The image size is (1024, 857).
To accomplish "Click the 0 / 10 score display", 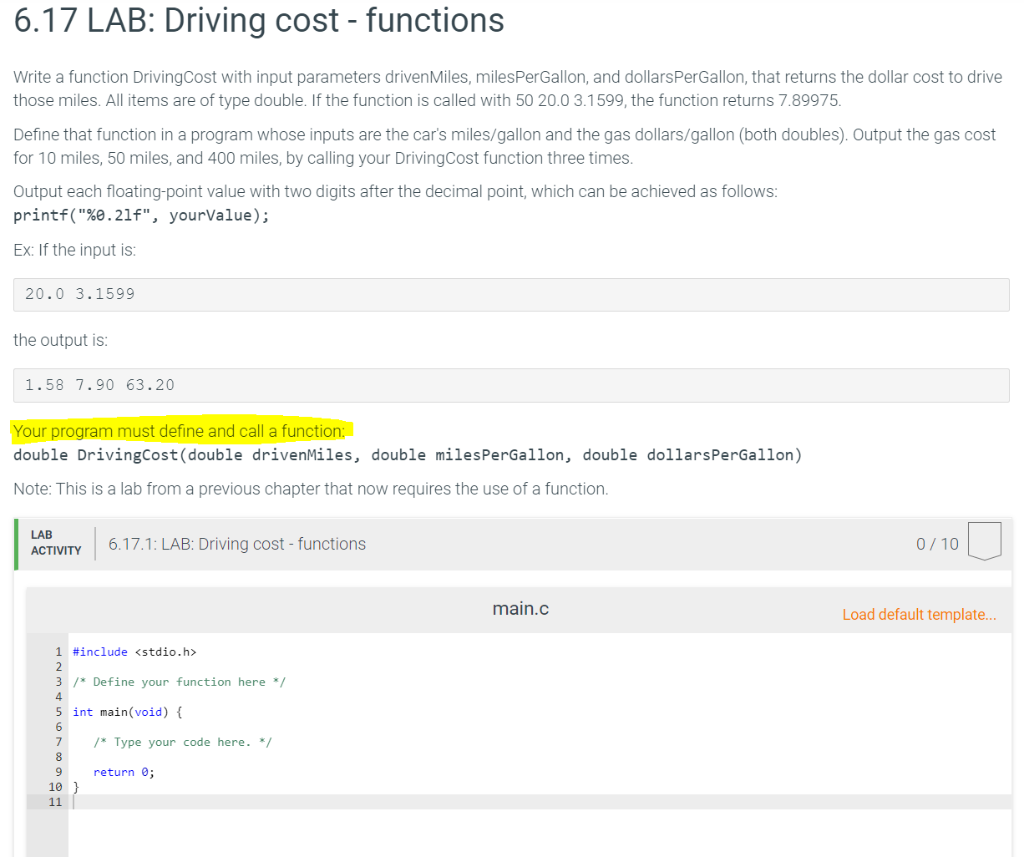I will point(936,543).
